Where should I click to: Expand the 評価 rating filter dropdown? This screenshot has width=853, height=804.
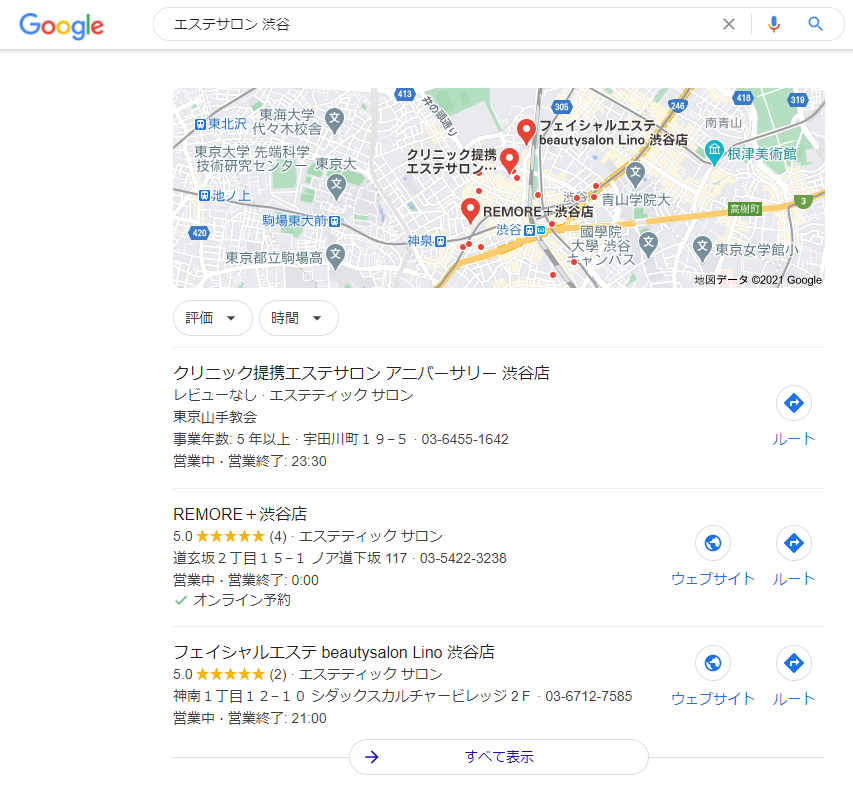(212, 318)
